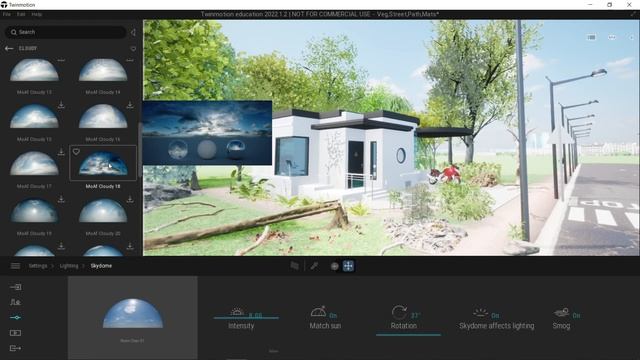640x360 pixels.
Task: Select the MoAf Cloudy 14 thumbnail
Action: pos(103,70)
